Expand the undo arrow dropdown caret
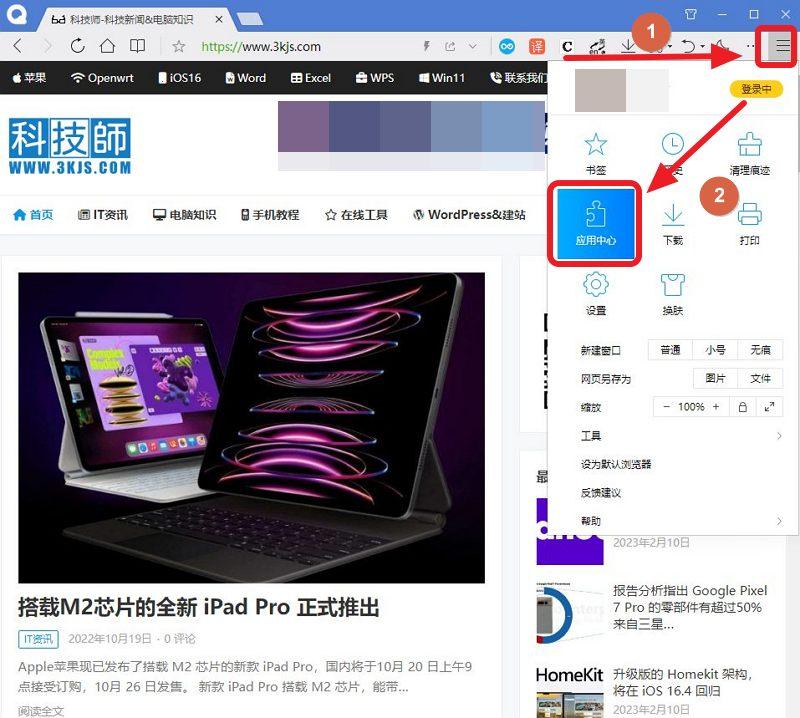Screen dimensions: 800x718 point(703,46)
